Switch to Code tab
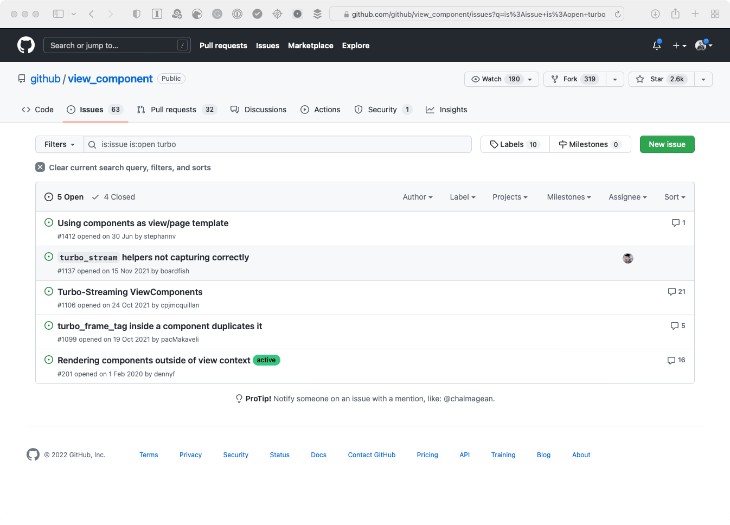The width and height of the screenshot is (730, 525). tap(38, 109)
